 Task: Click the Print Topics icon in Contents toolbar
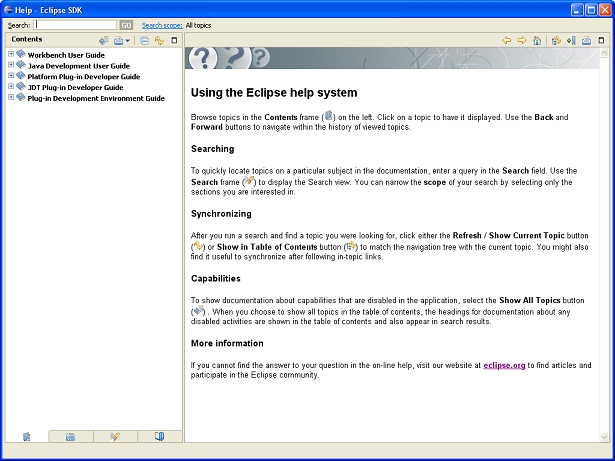(x=118, y=40)
